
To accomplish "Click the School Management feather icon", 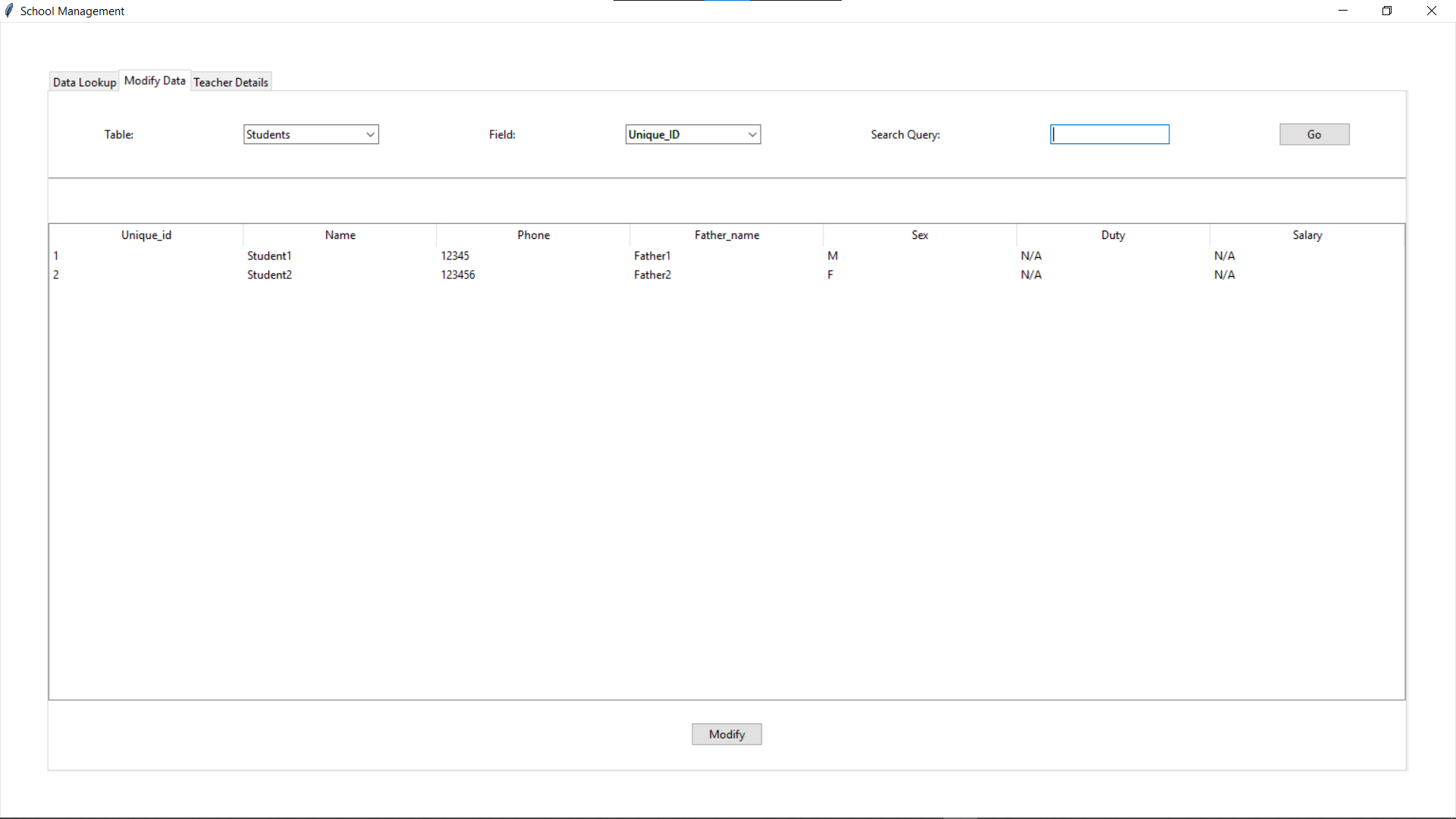I will (9, 11).
